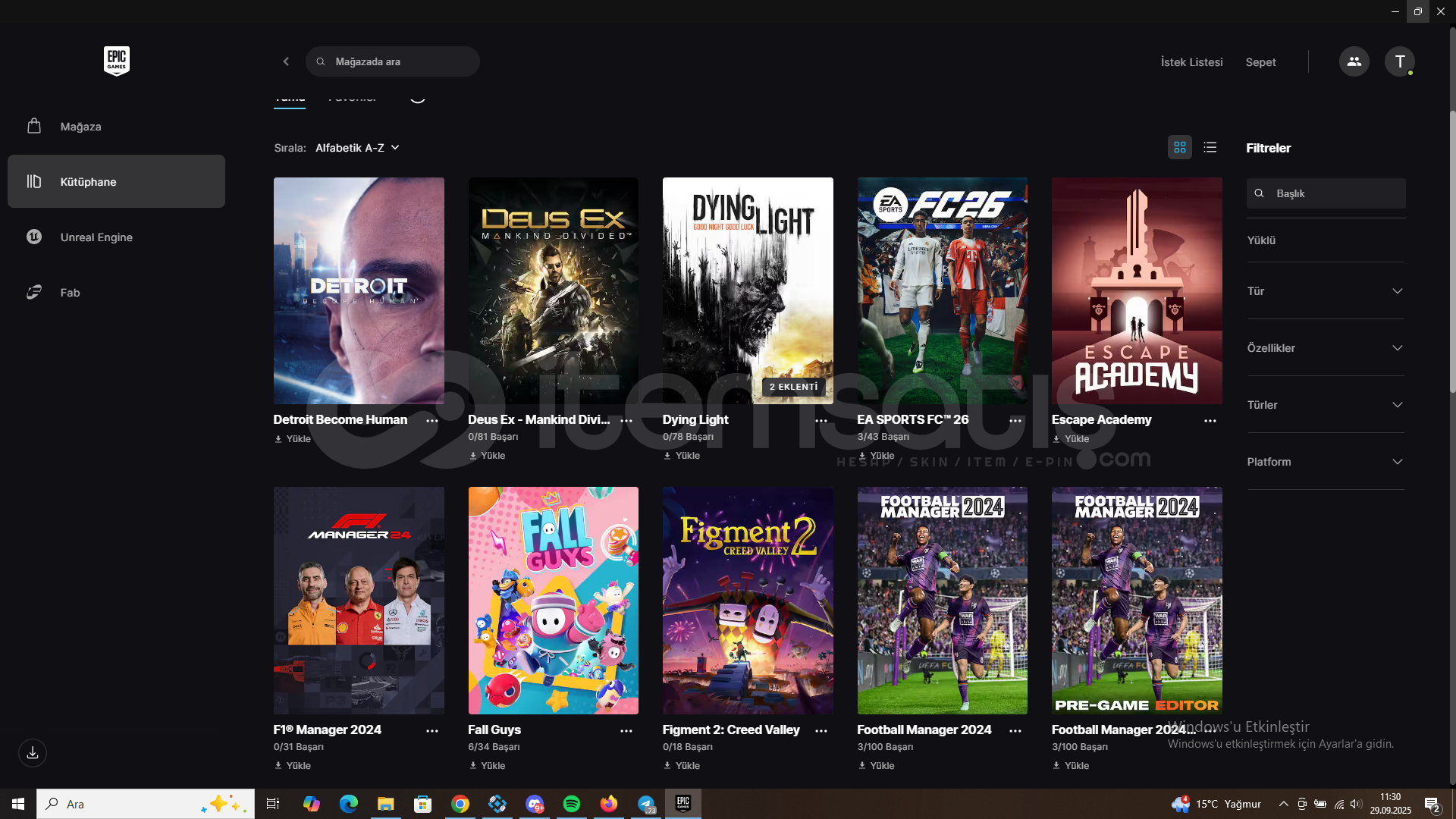Click the Başlık filter search field

click(1326, 193)
